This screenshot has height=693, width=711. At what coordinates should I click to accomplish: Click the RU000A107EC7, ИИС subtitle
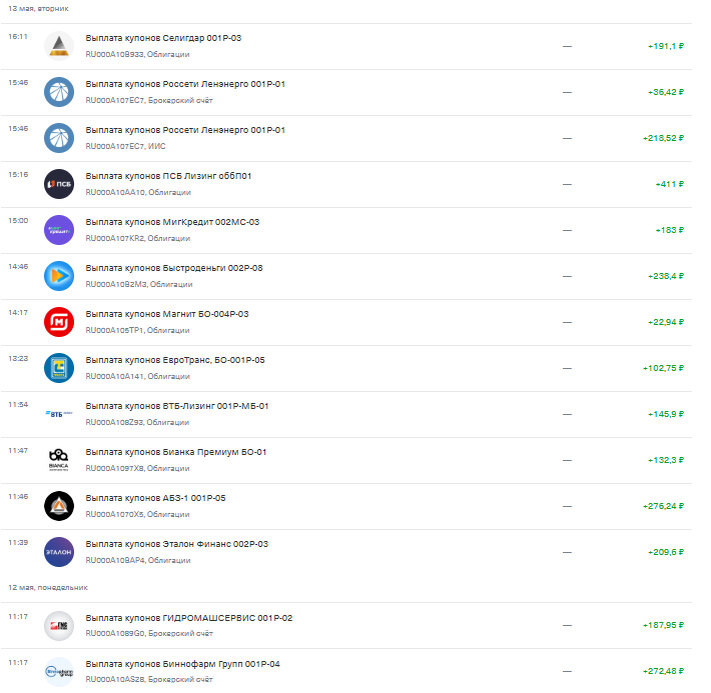click(x=126, y=146)
